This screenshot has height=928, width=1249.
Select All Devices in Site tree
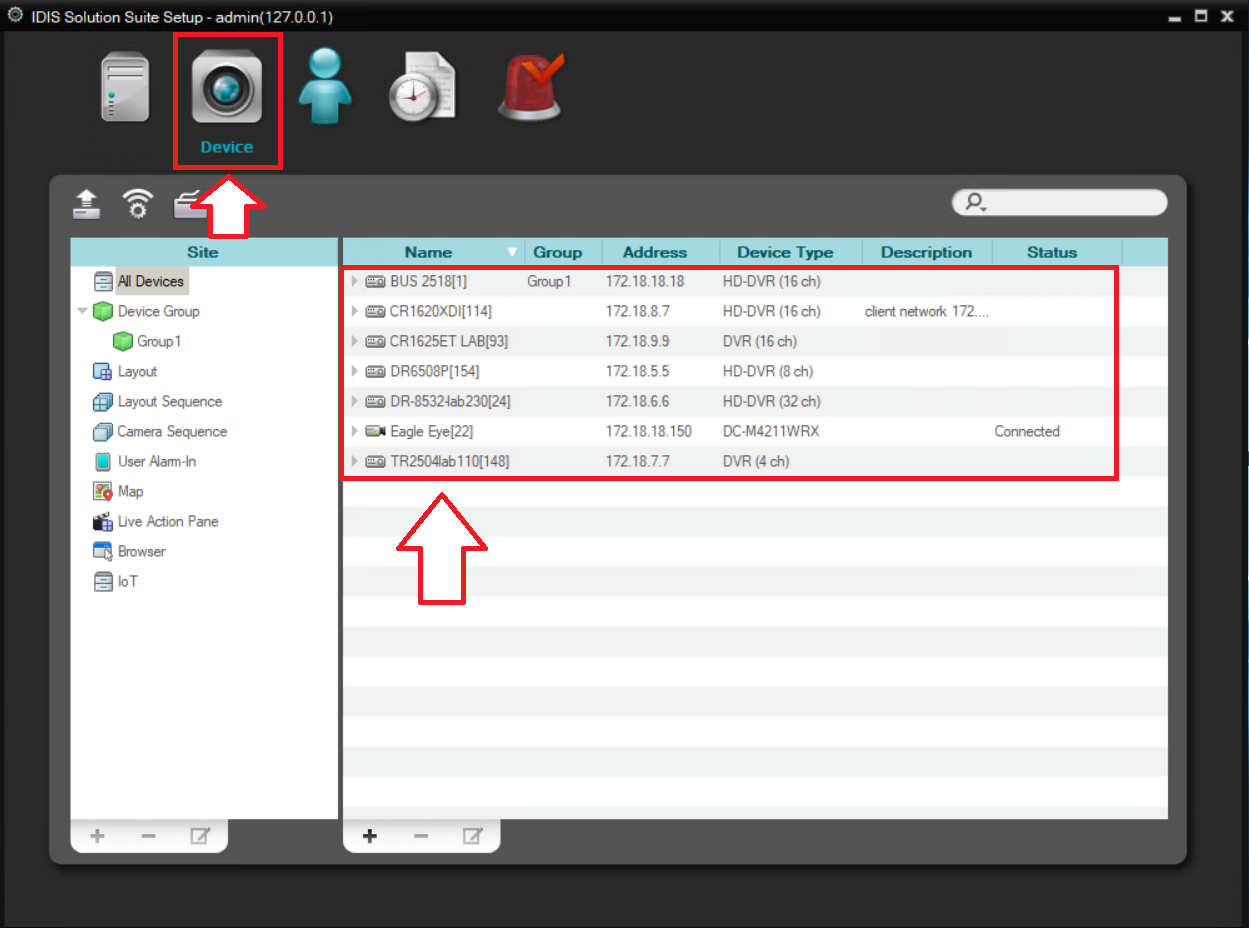(150, 281)
